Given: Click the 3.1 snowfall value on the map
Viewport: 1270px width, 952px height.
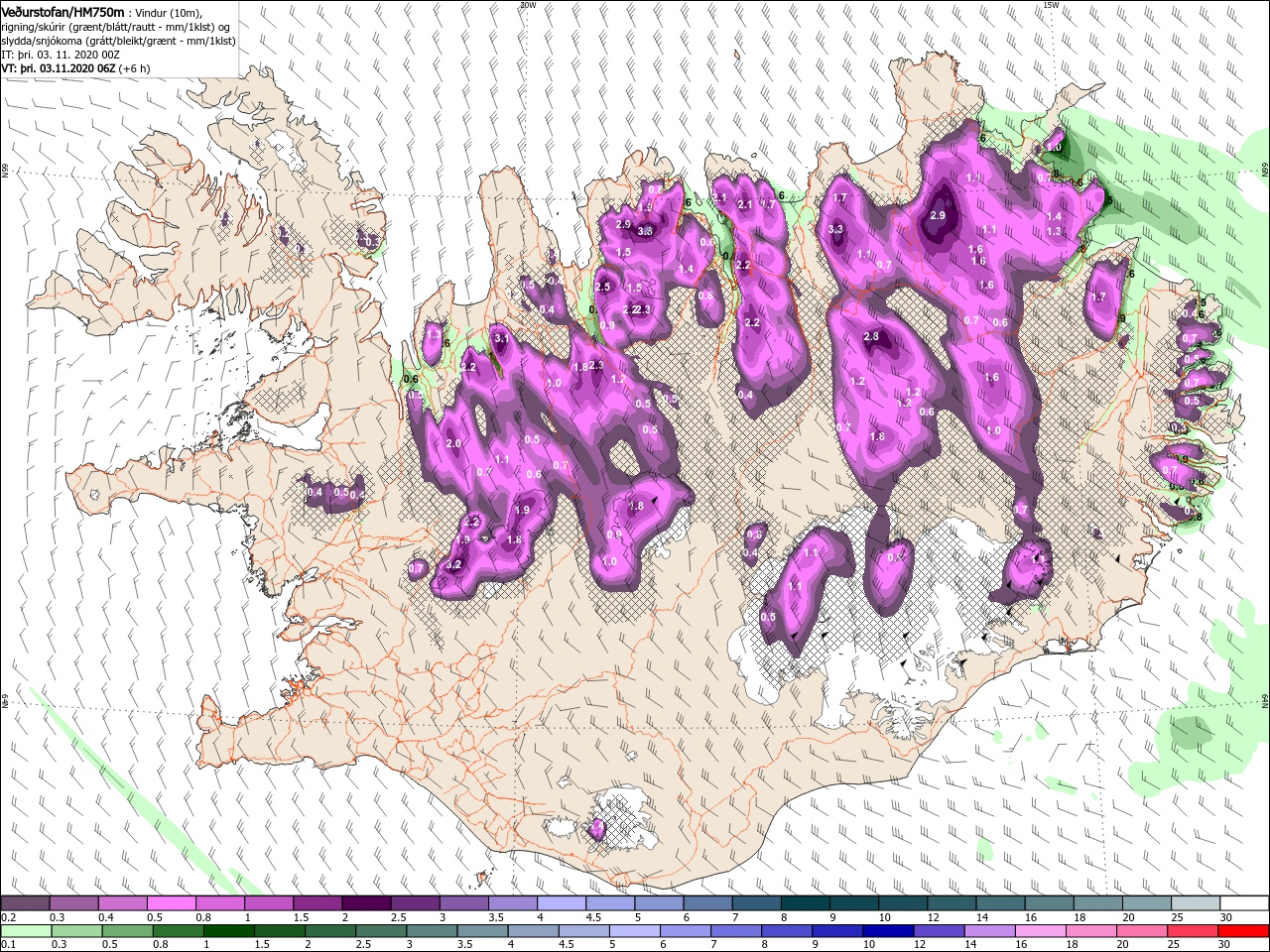Looking at the screenshot, I should pyautogui.click(x=501, y=339).
